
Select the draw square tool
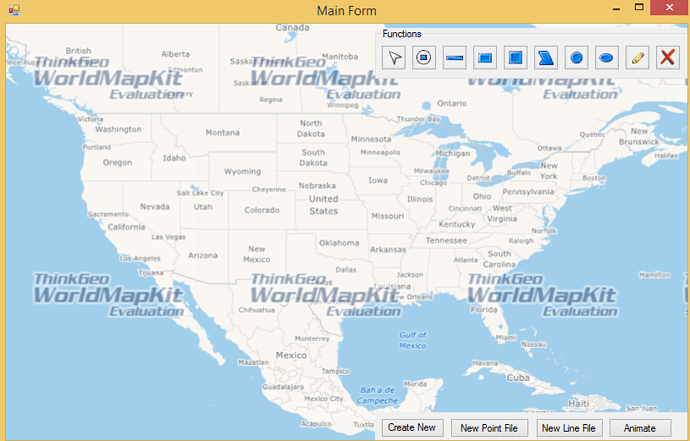pos(516,58)
